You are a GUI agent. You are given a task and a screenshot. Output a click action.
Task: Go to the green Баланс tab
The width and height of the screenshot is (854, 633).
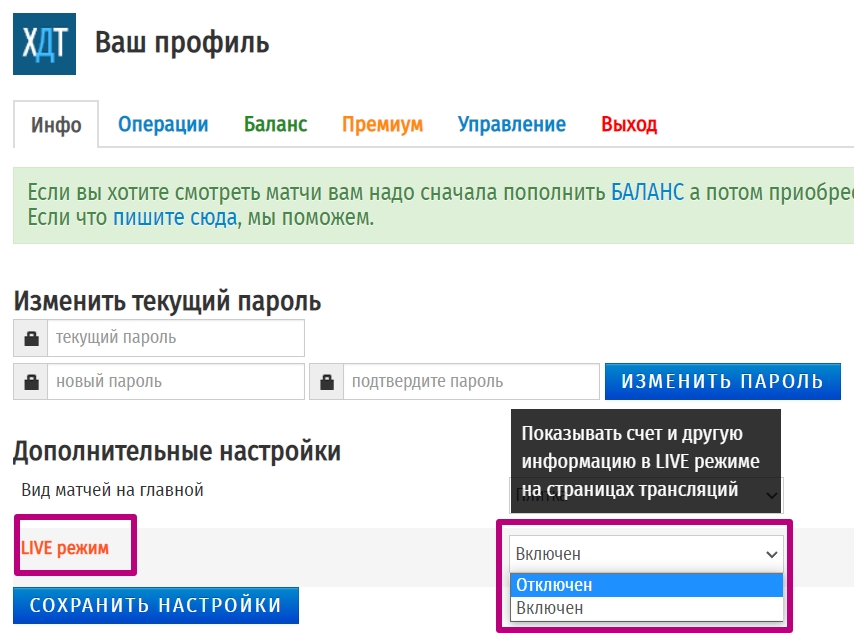click(x=275, y=125)
